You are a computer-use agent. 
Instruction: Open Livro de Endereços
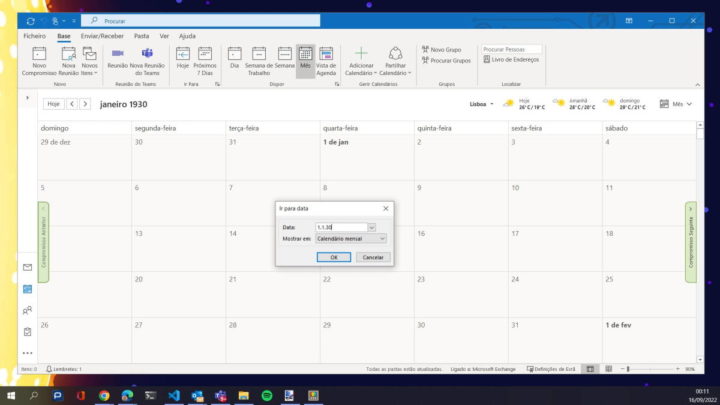[515, 60]
